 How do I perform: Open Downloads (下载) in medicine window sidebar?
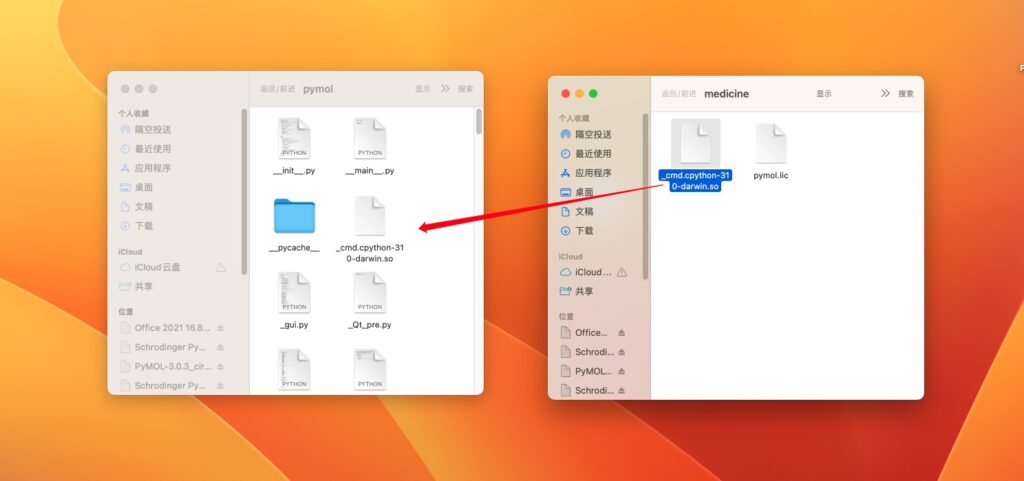577,231
